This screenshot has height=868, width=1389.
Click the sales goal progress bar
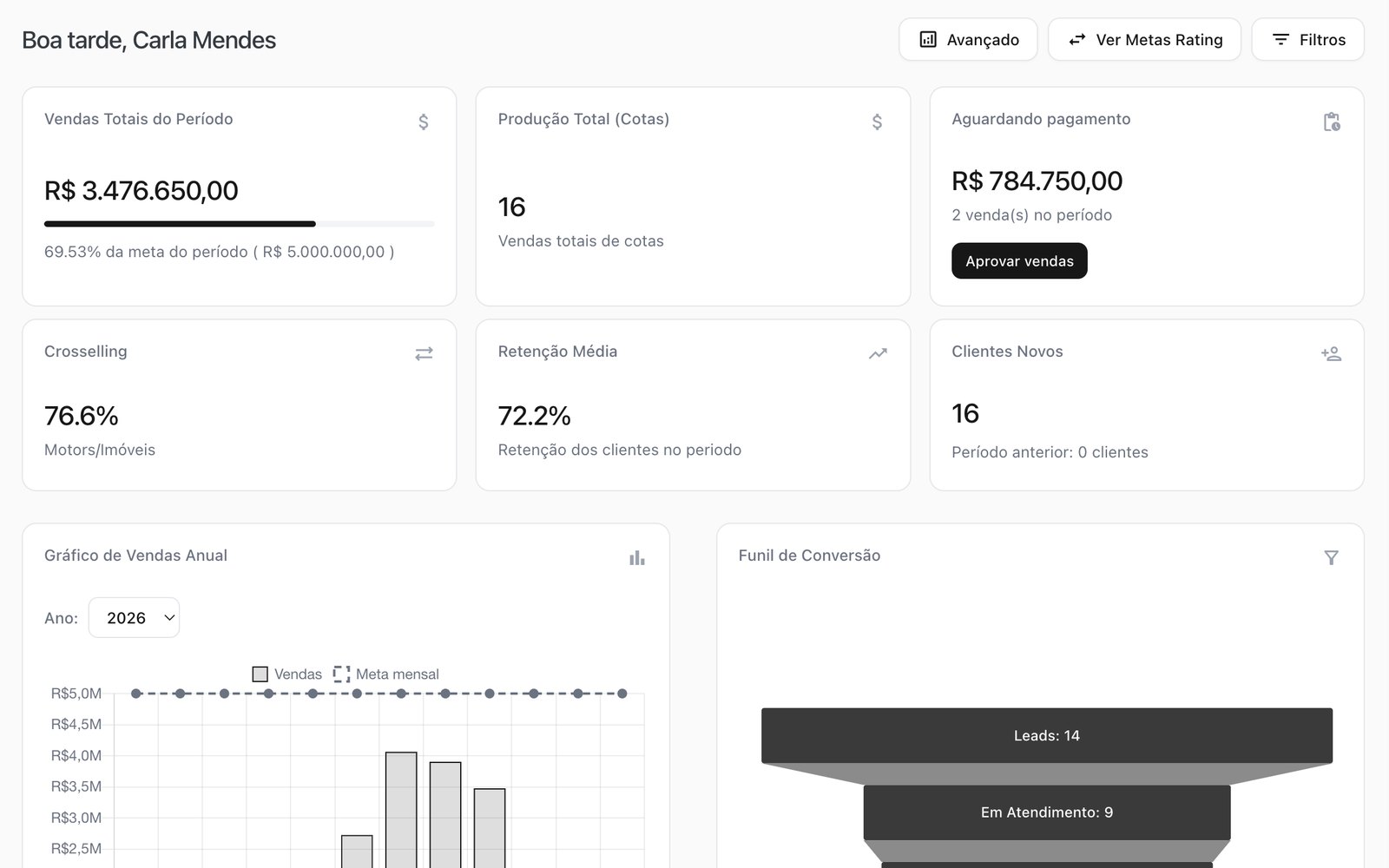pyautogui.click(x=240, y=224)
